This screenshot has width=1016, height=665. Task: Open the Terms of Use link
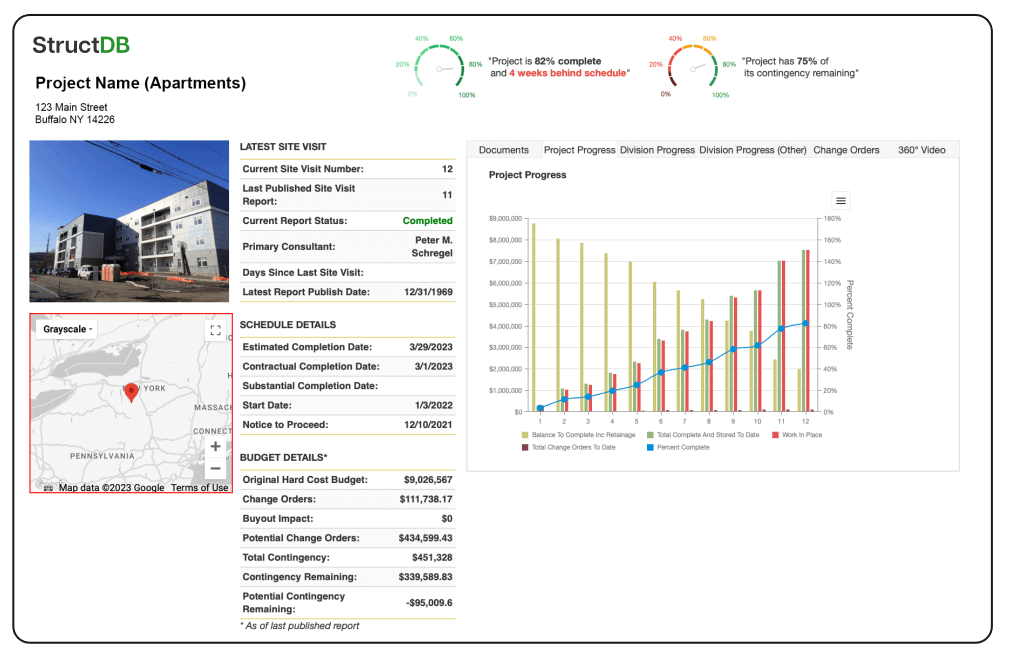coord(201,487)
